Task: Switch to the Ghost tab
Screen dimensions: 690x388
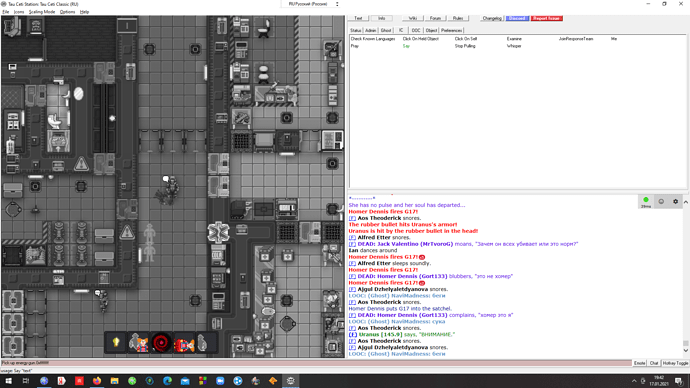Action: click(386, 30)
